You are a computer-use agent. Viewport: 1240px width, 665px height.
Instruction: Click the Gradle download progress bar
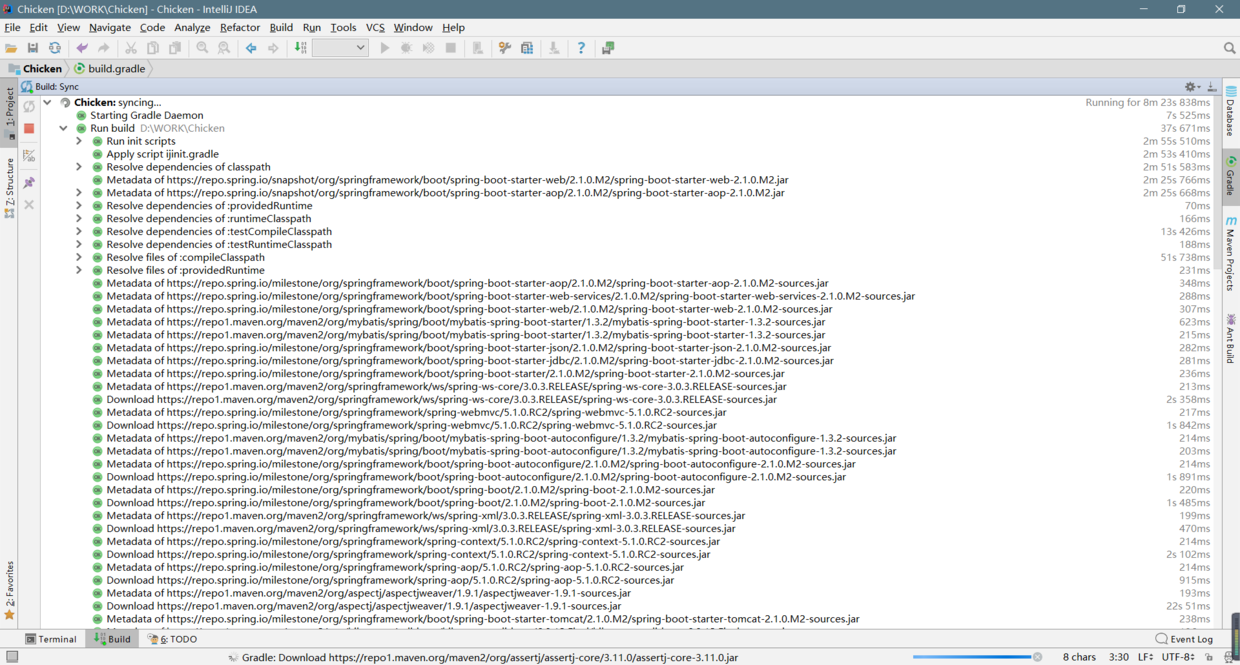972,657
